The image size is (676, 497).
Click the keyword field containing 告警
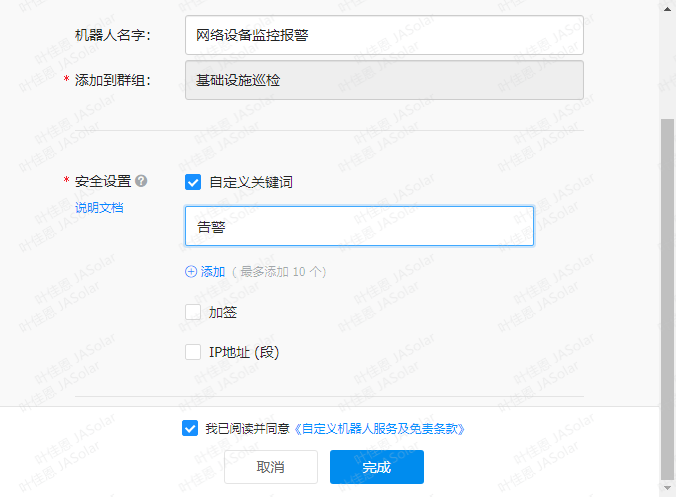point(359,227)
